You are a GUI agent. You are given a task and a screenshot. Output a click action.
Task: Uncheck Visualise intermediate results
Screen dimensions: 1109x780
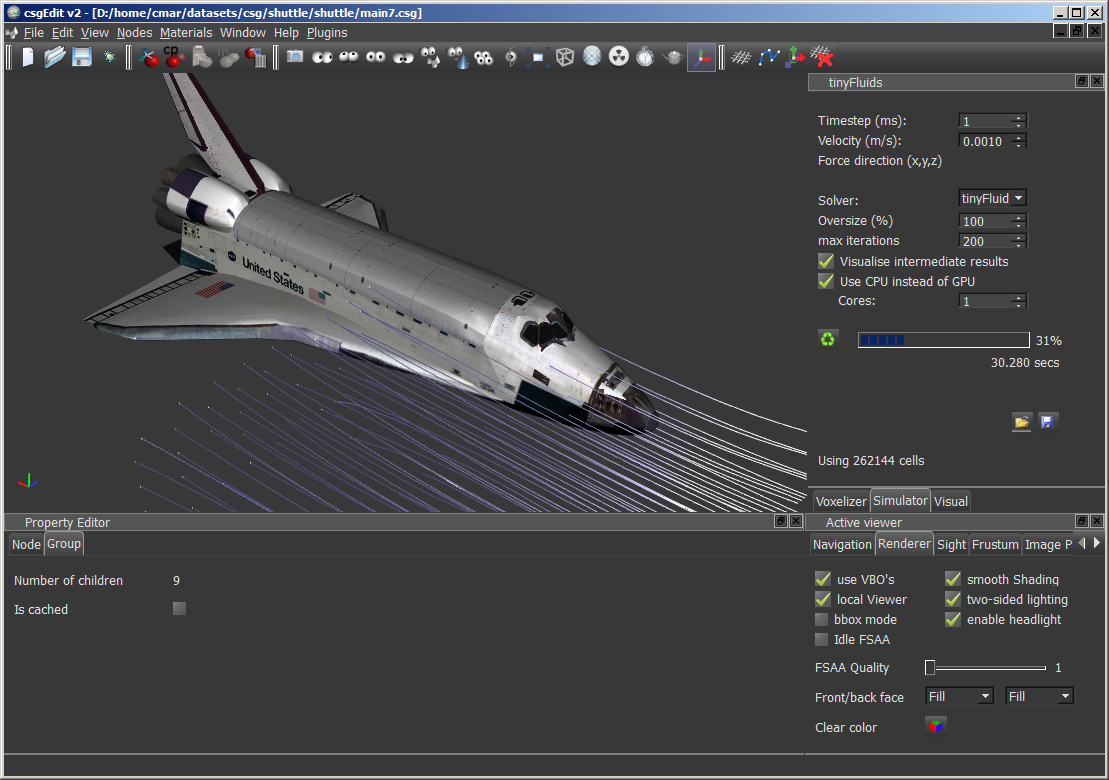pyautogui.click(x=826, y=261)
